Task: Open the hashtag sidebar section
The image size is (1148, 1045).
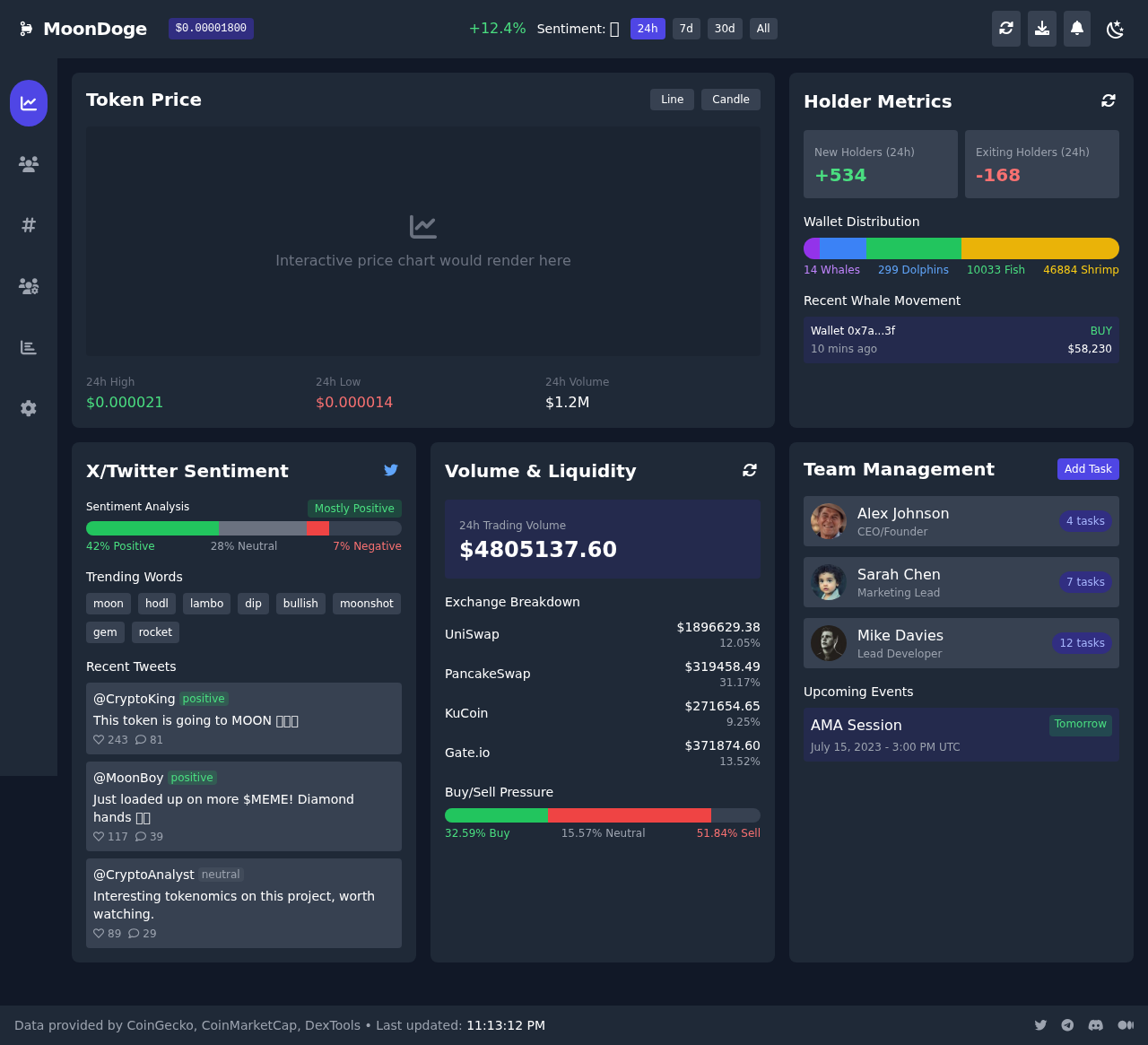Action: 29,225
